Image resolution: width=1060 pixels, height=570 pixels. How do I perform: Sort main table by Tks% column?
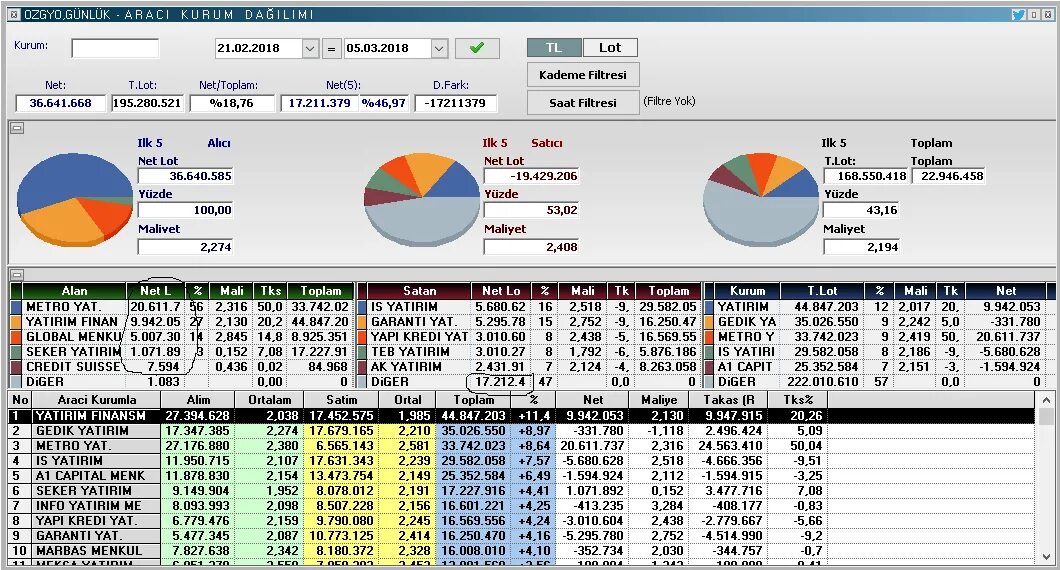click(x=798, y=400)
